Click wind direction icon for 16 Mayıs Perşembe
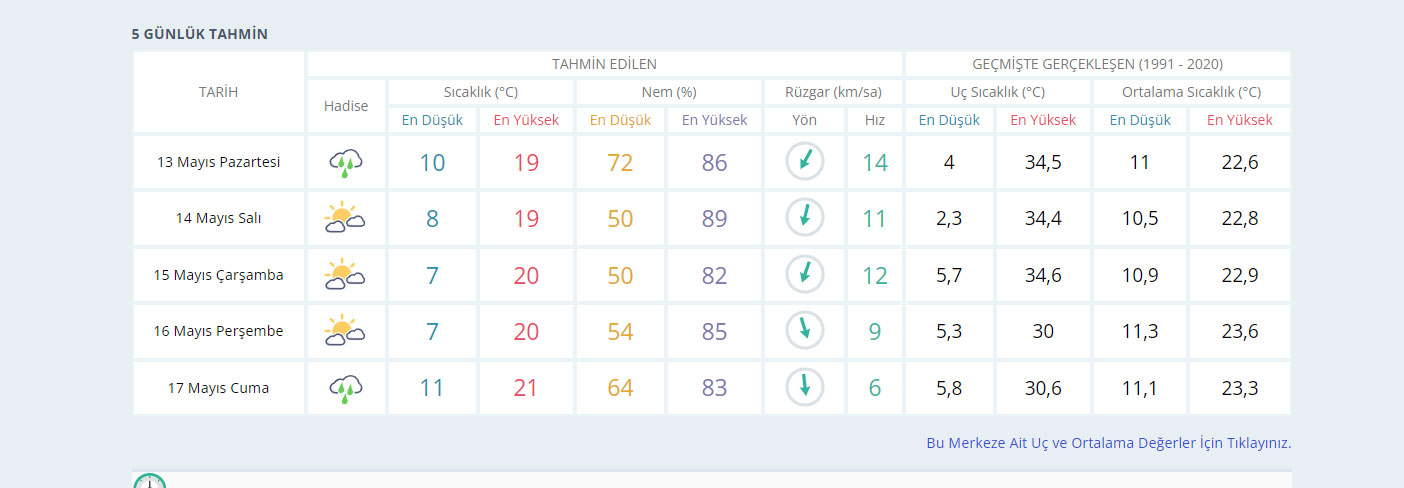Viewport: 1404px width, 488px height. [804, 331]
